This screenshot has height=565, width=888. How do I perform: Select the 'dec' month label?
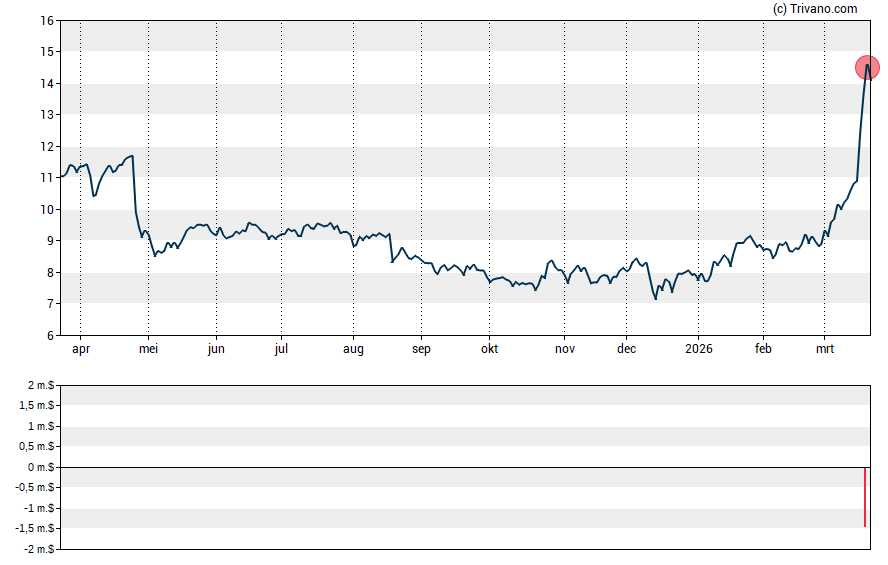[626, 349]
